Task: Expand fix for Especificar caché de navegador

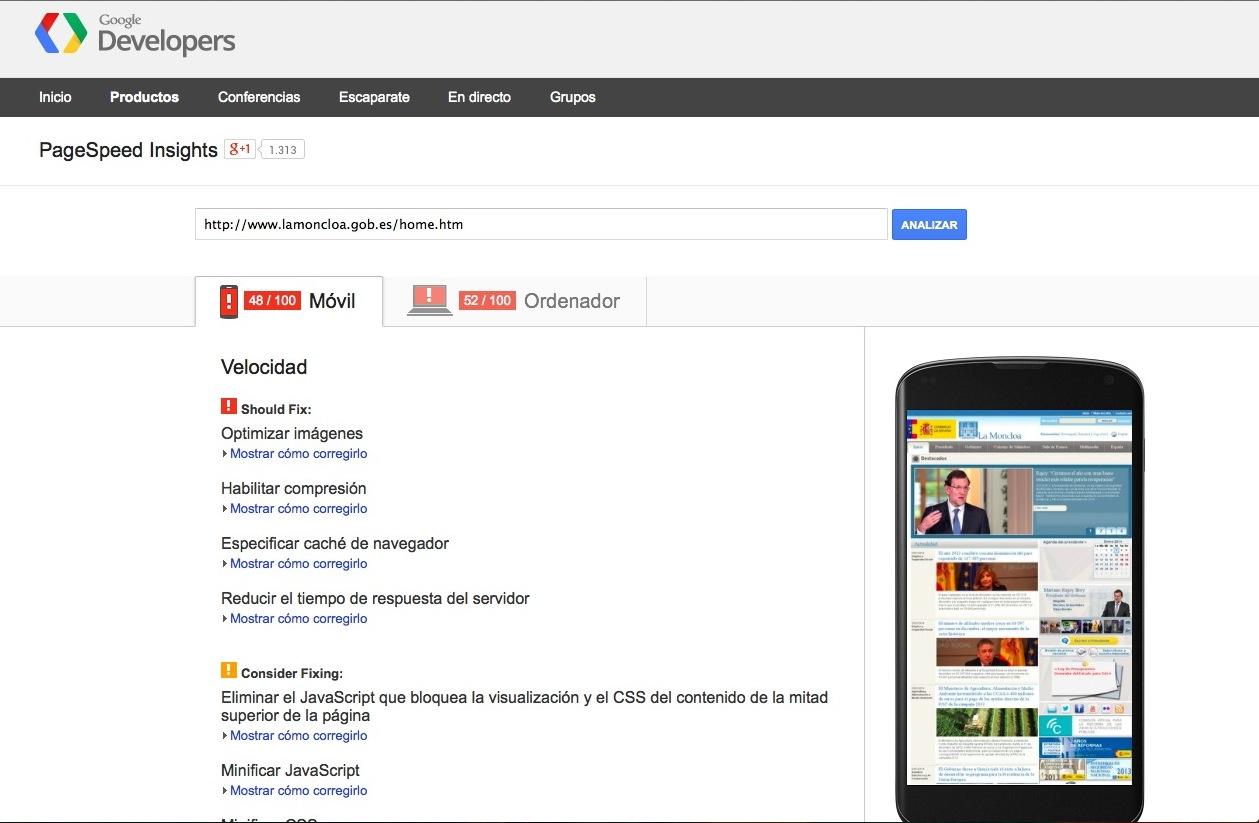Action: [298, 564]
